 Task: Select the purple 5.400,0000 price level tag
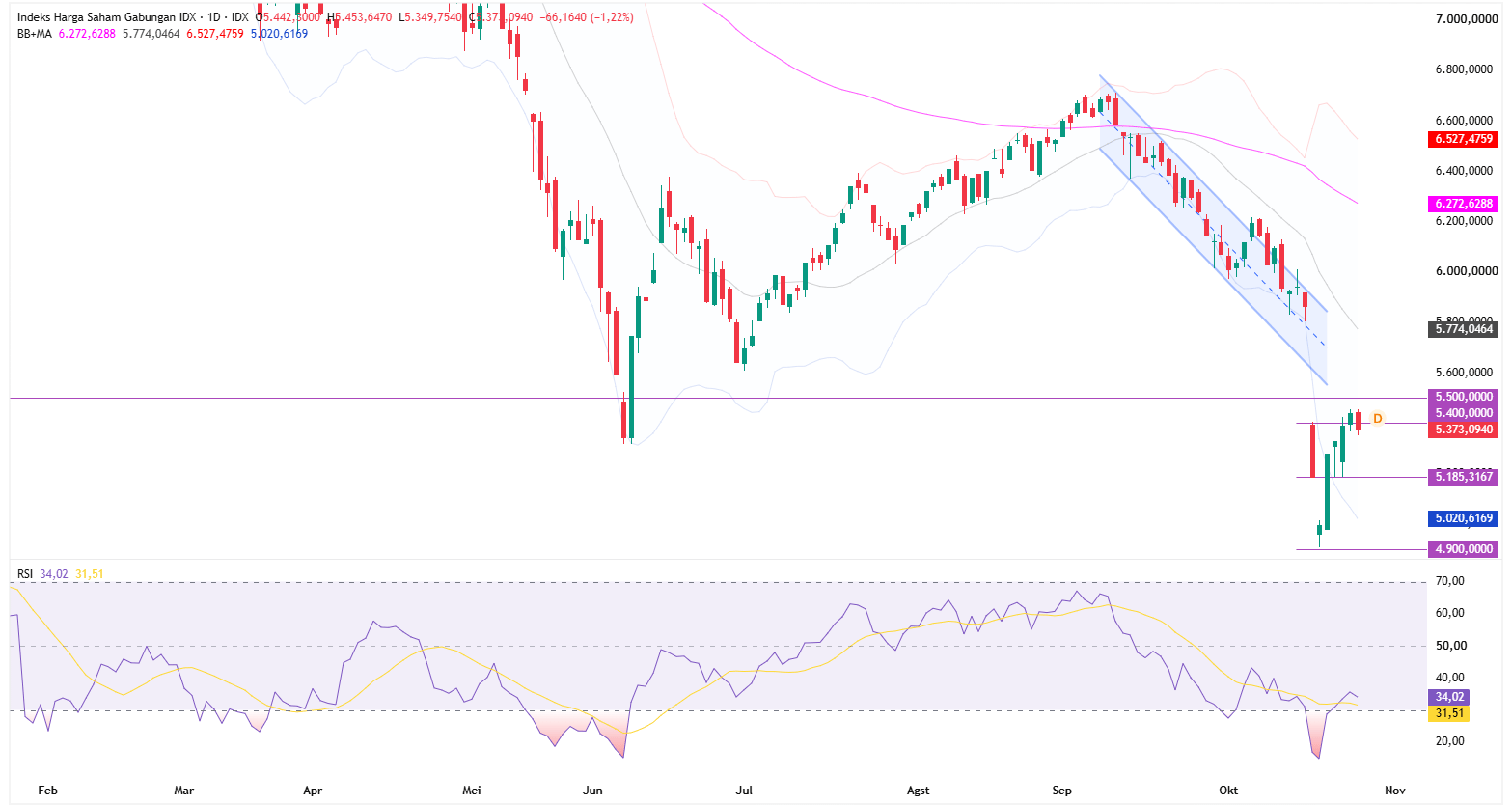click(x=1464, y=413)
